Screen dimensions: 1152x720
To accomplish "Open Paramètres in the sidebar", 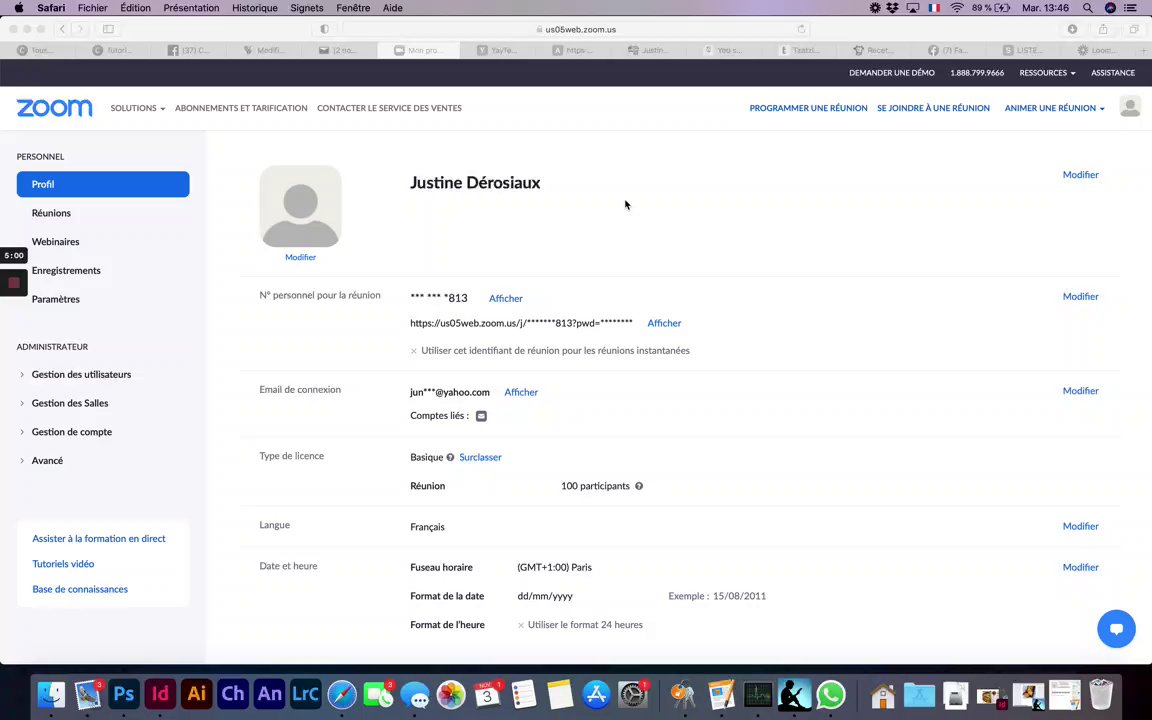I will pos(56,299).
